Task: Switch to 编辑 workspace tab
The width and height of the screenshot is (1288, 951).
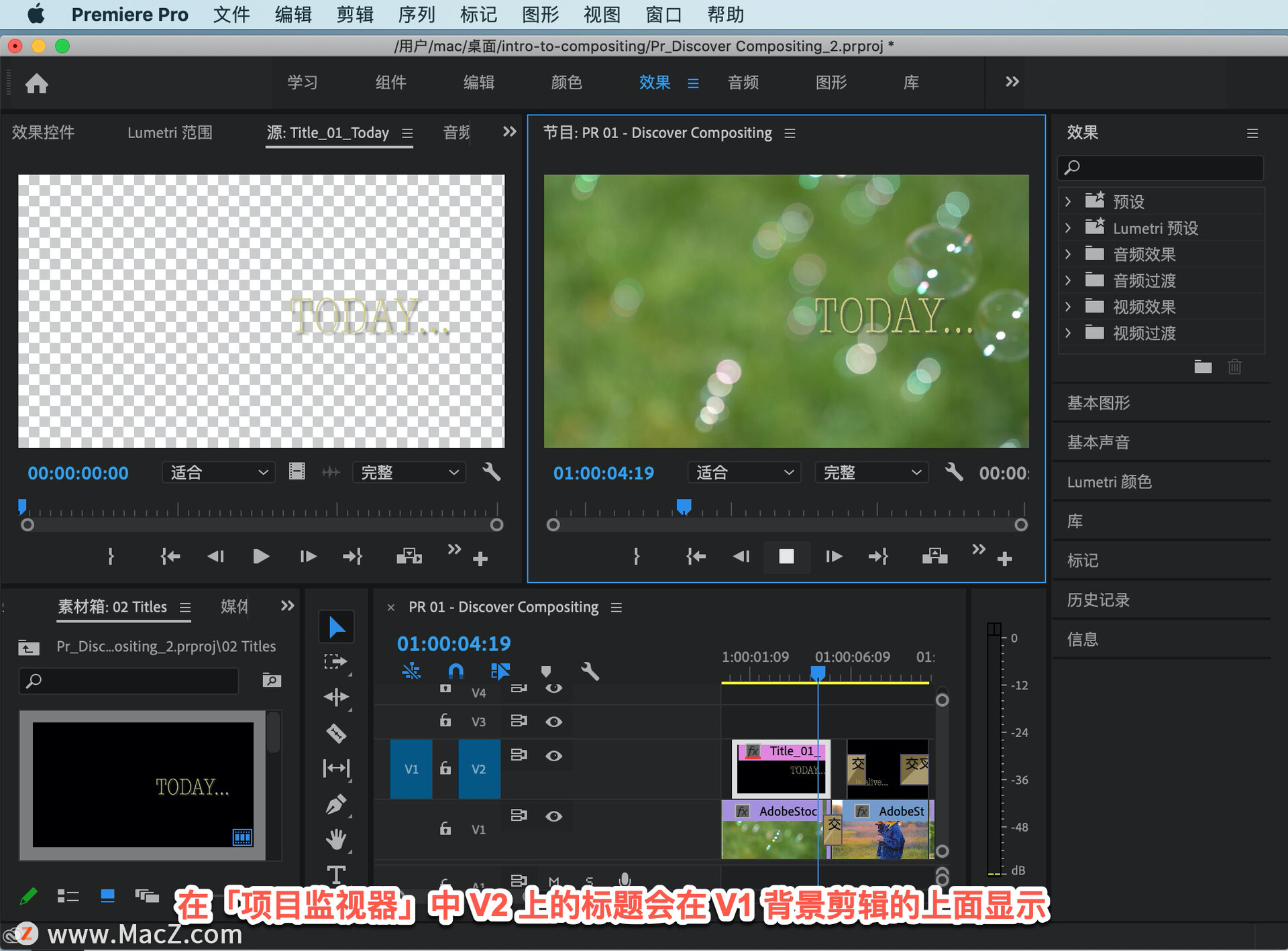Action: click(x=478, y=82)
